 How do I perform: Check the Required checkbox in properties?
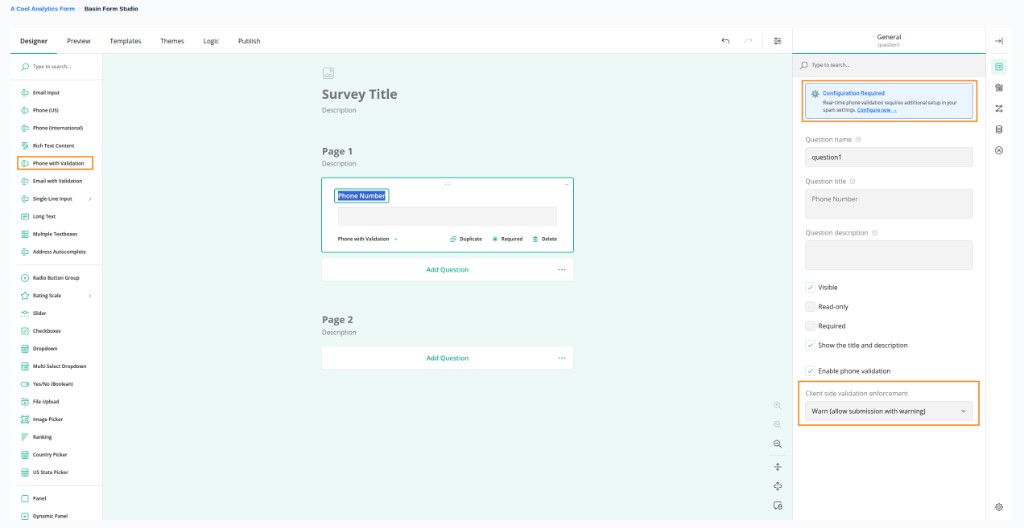(810, 325)
